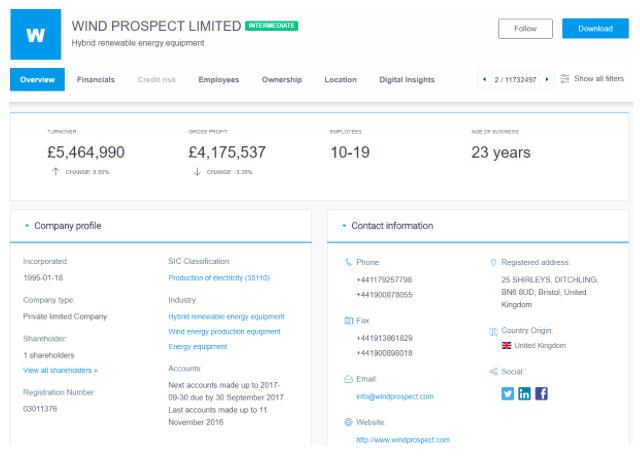Click the phone handset icon

[x=348, y=262]
